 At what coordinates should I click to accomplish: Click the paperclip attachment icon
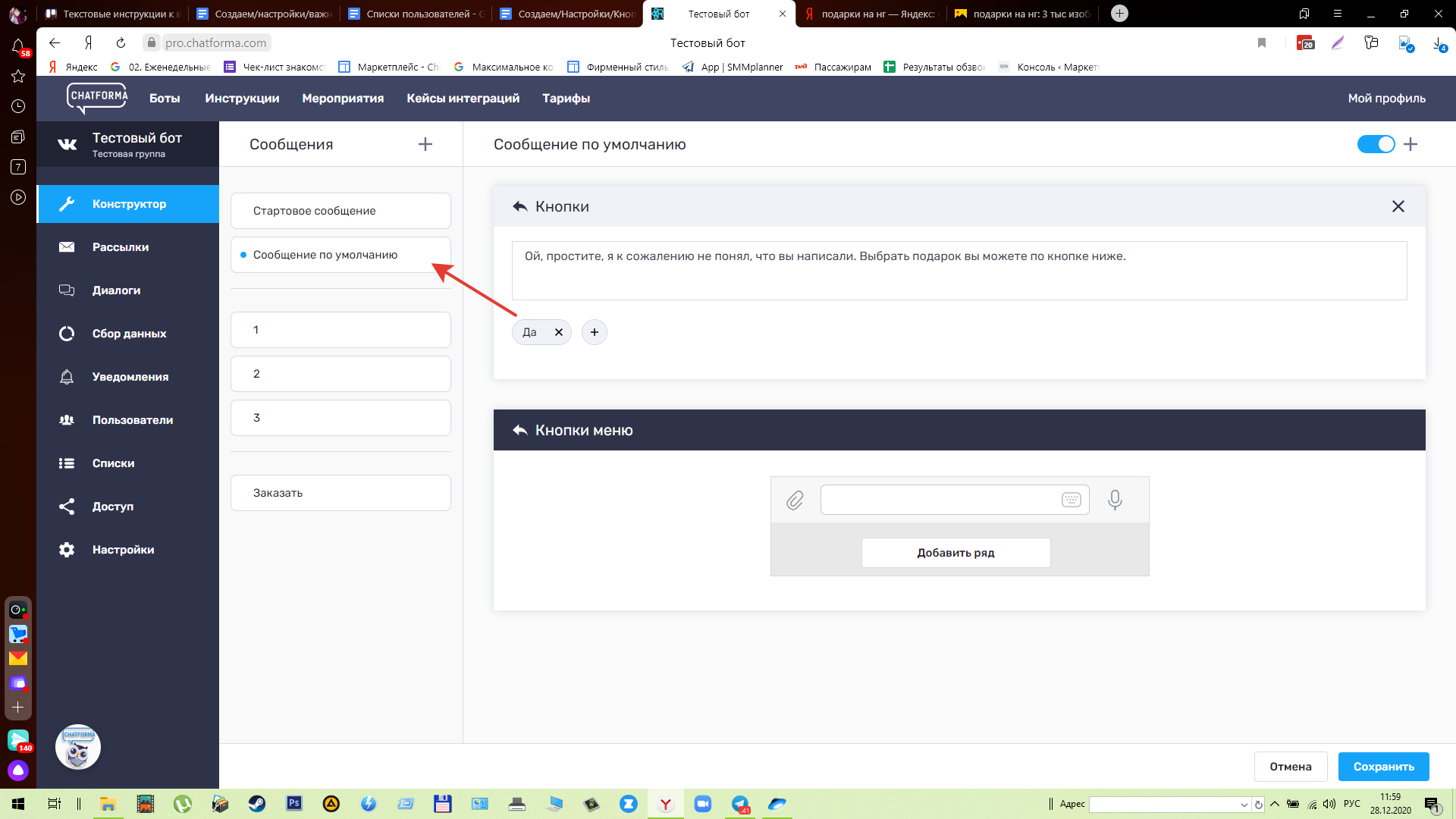(794, 500)
